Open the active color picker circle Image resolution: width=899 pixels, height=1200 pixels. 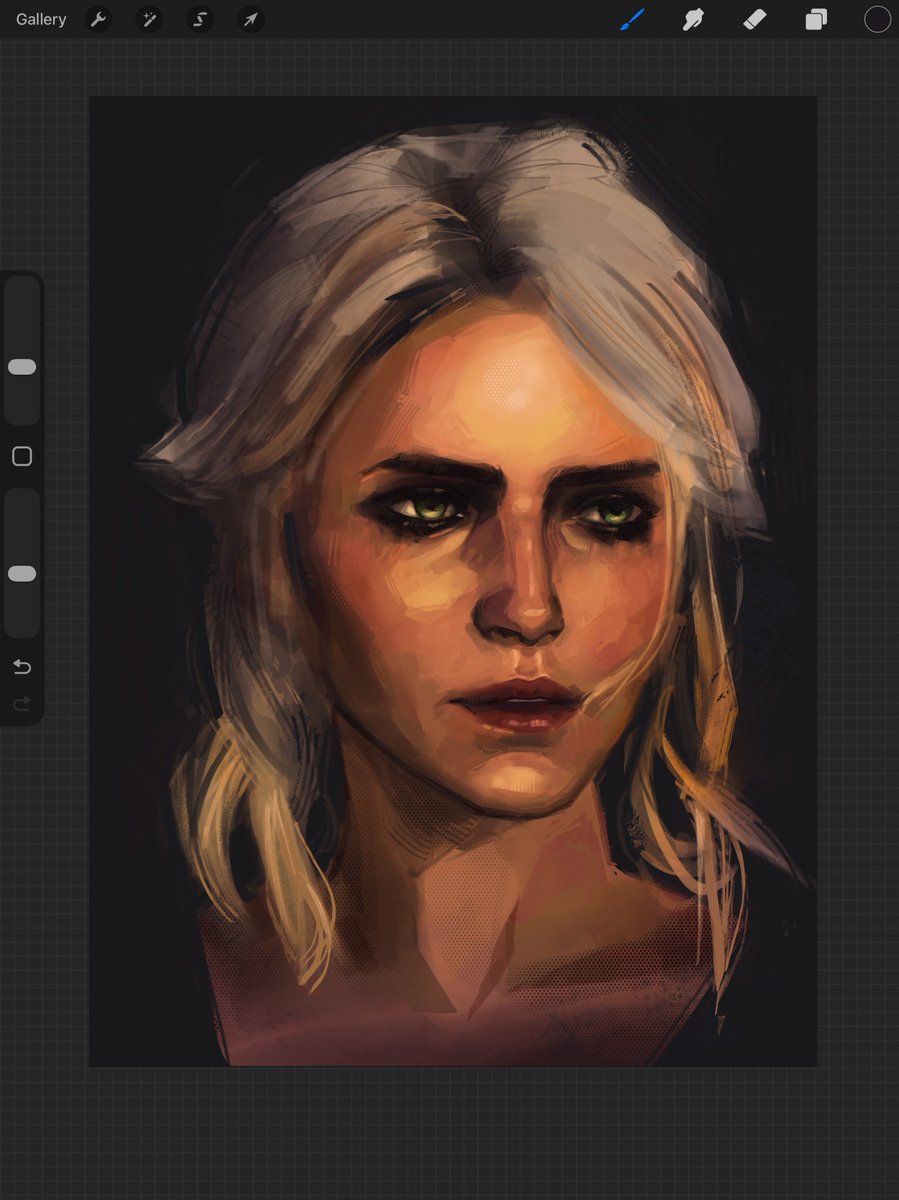(x=877, y=19)
